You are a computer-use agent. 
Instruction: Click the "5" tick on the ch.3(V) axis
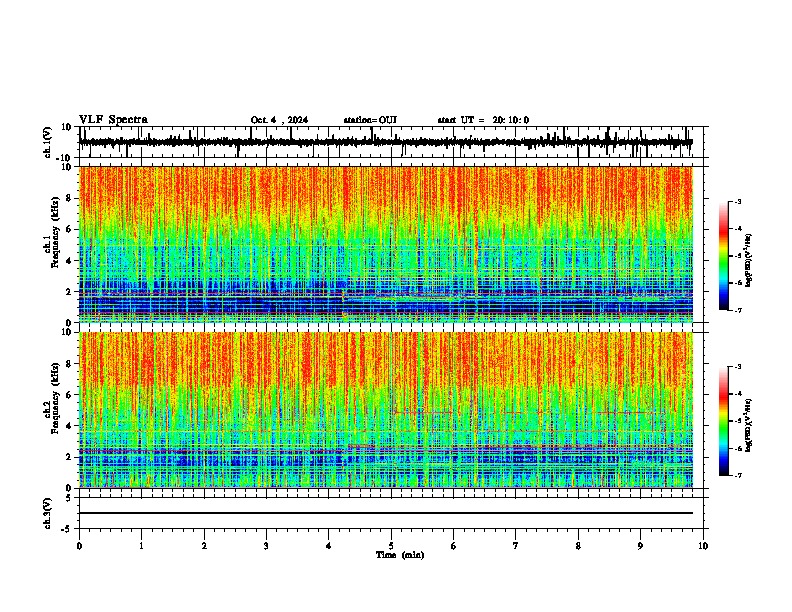pyautogui.click(x=70, y=497)
